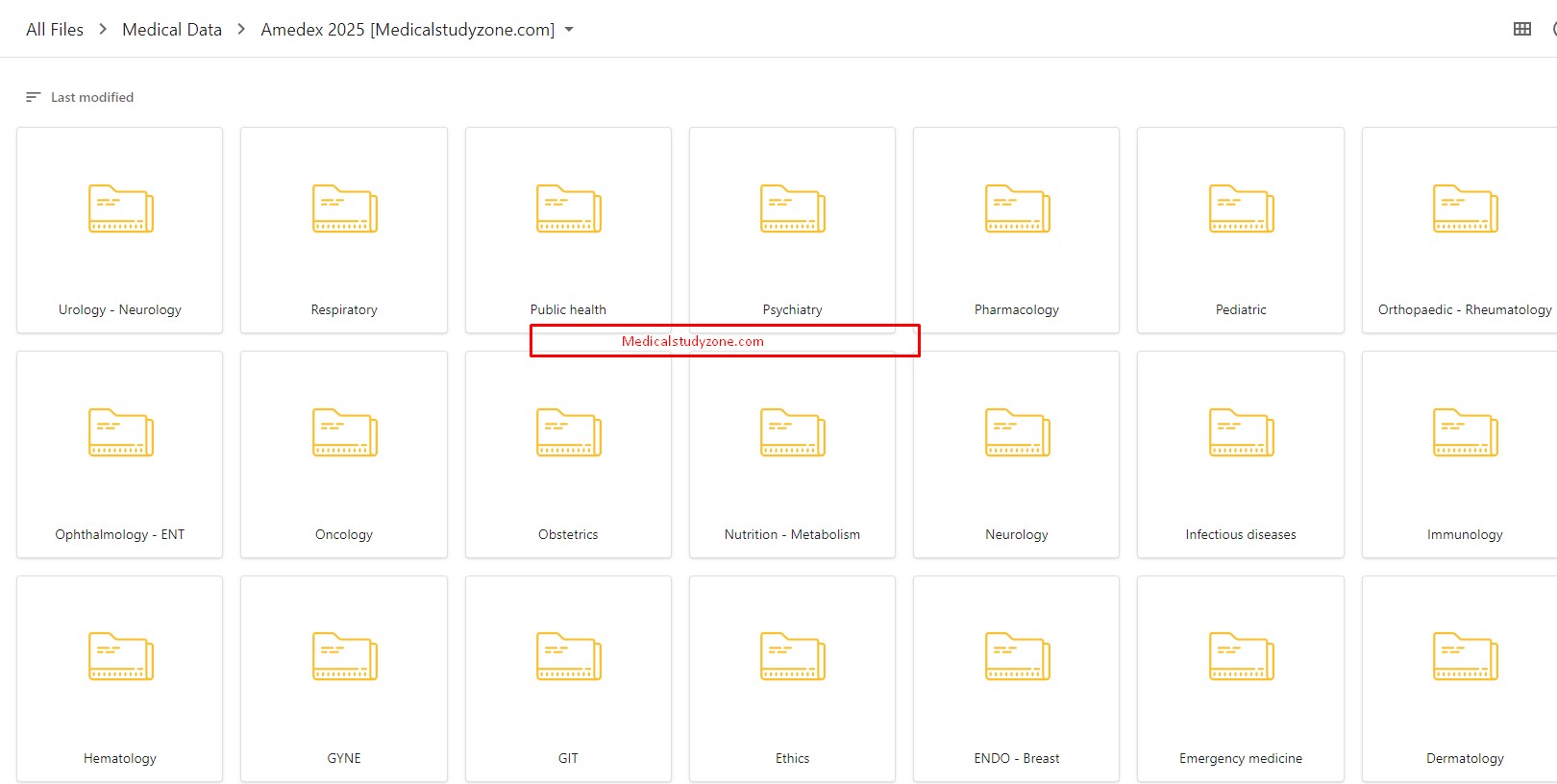Select the Pediatric folder name
This screenshot has height=784, width=1557.
click(x=1241, y=309)
